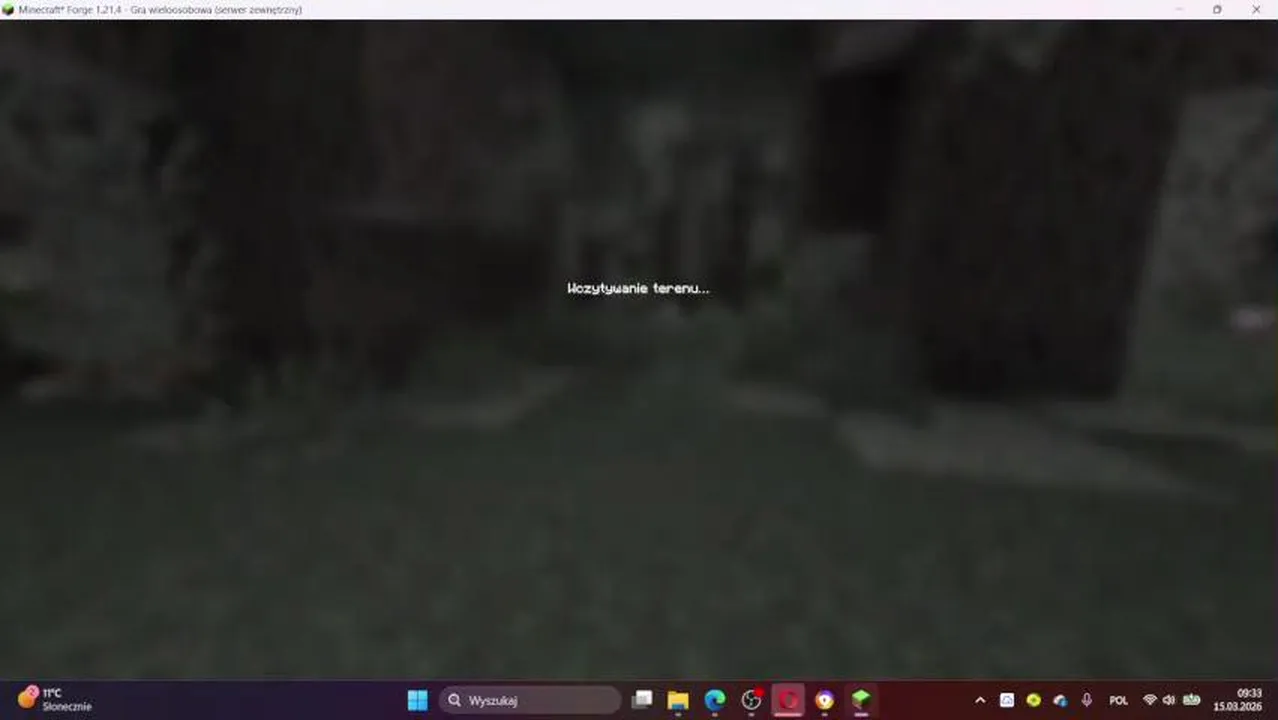Restore down the Minecraft window
The image size is (1278, 720).
(1217, 9)
